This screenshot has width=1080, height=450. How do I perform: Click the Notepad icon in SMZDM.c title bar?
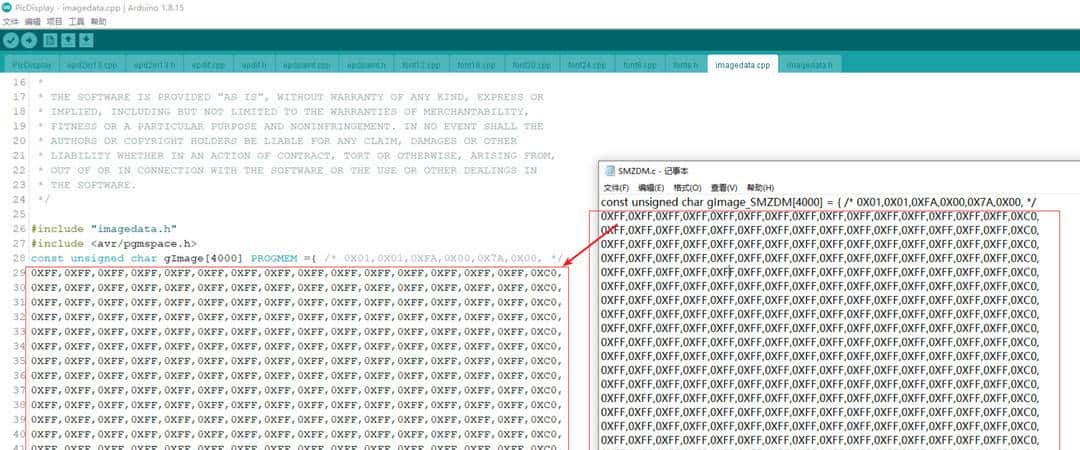[610, 172]
